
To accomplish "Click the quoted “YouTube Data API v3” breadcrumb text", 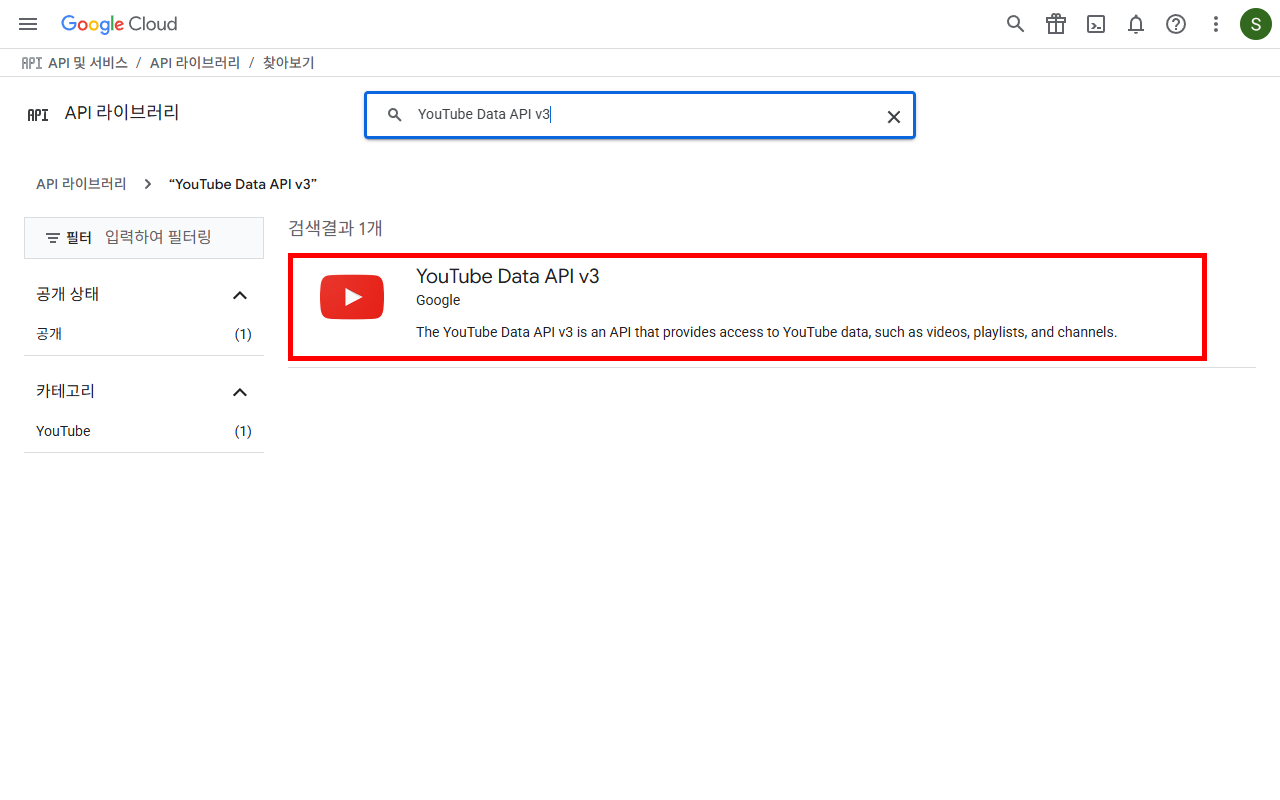I will (243, 184).
